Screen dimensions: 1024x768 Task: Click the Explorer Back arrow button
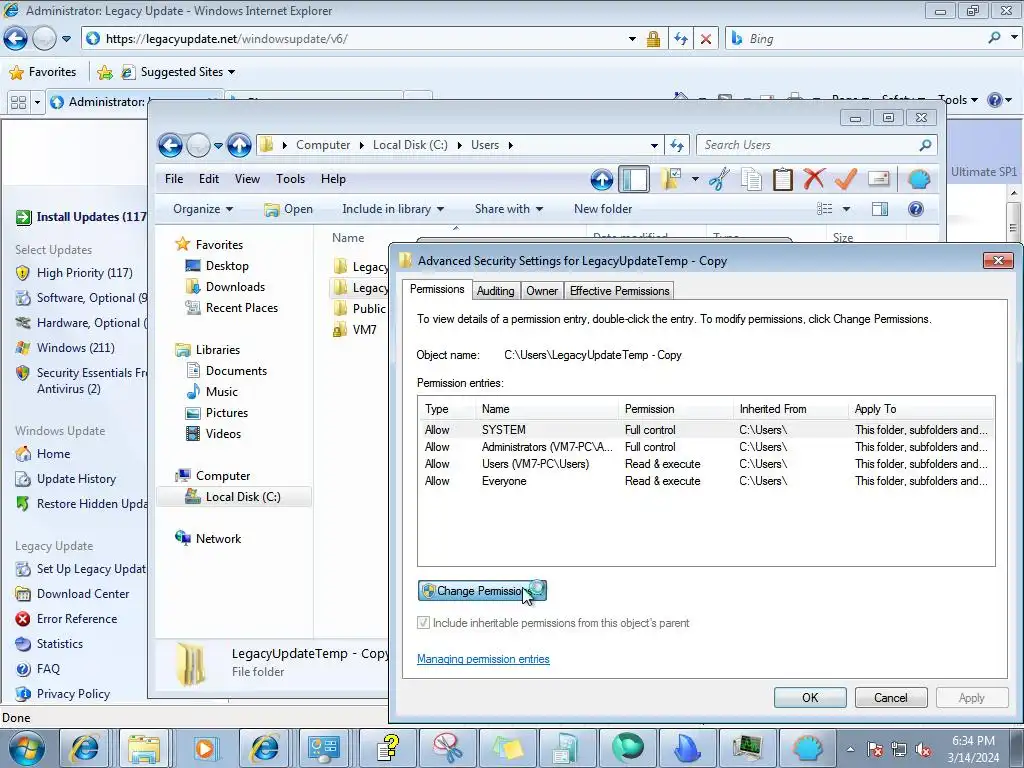170,145
